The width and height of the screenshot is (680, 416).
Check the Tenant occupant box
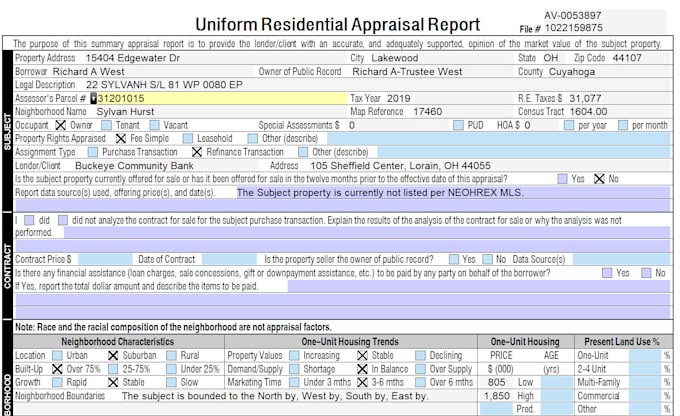tap(106, 125)
